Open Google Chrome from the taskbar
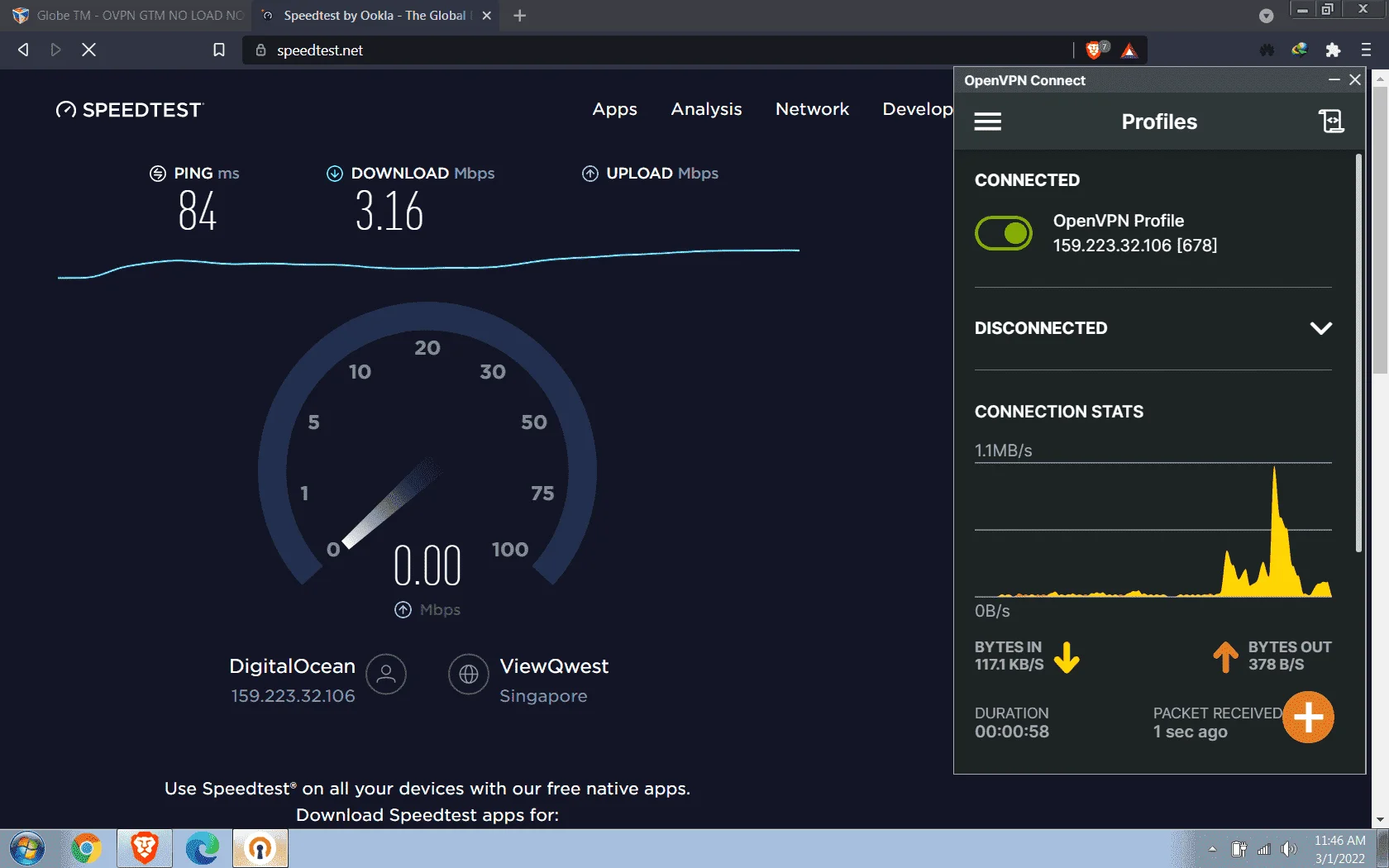 pyautogui.click(x=86, y=849)
